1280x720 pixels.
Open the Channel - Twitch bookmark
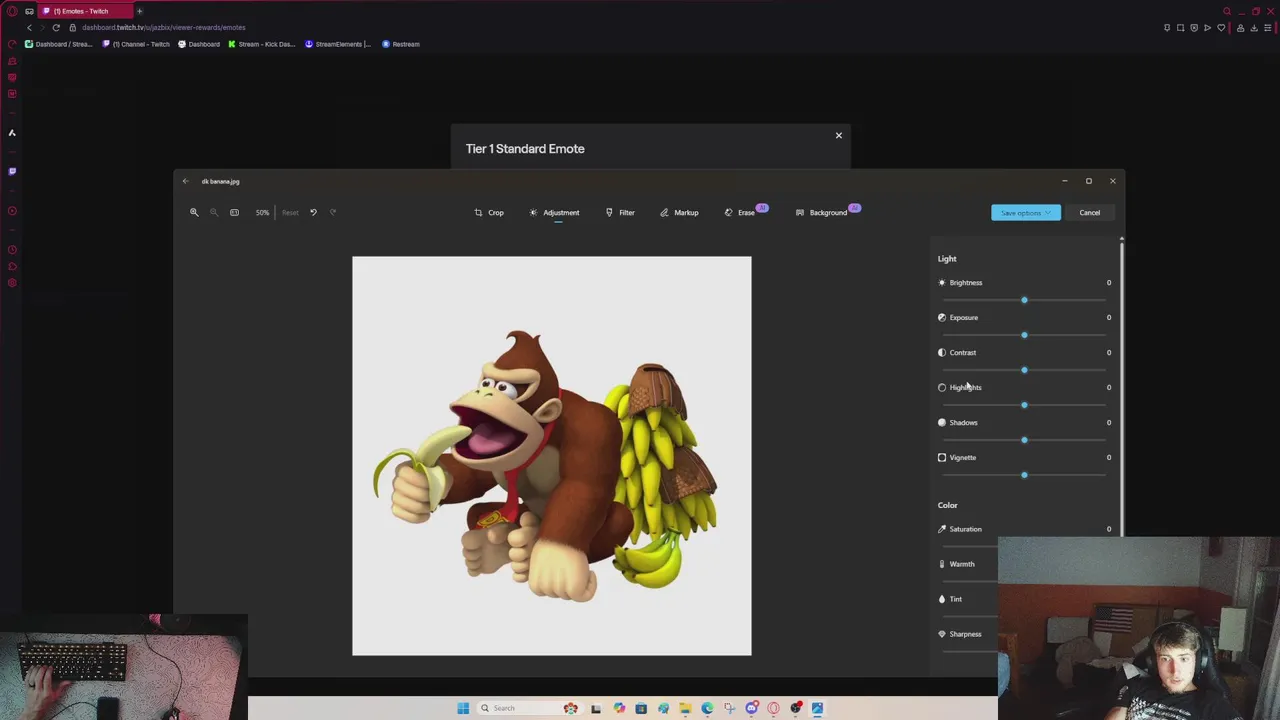(x=136, y=44)
